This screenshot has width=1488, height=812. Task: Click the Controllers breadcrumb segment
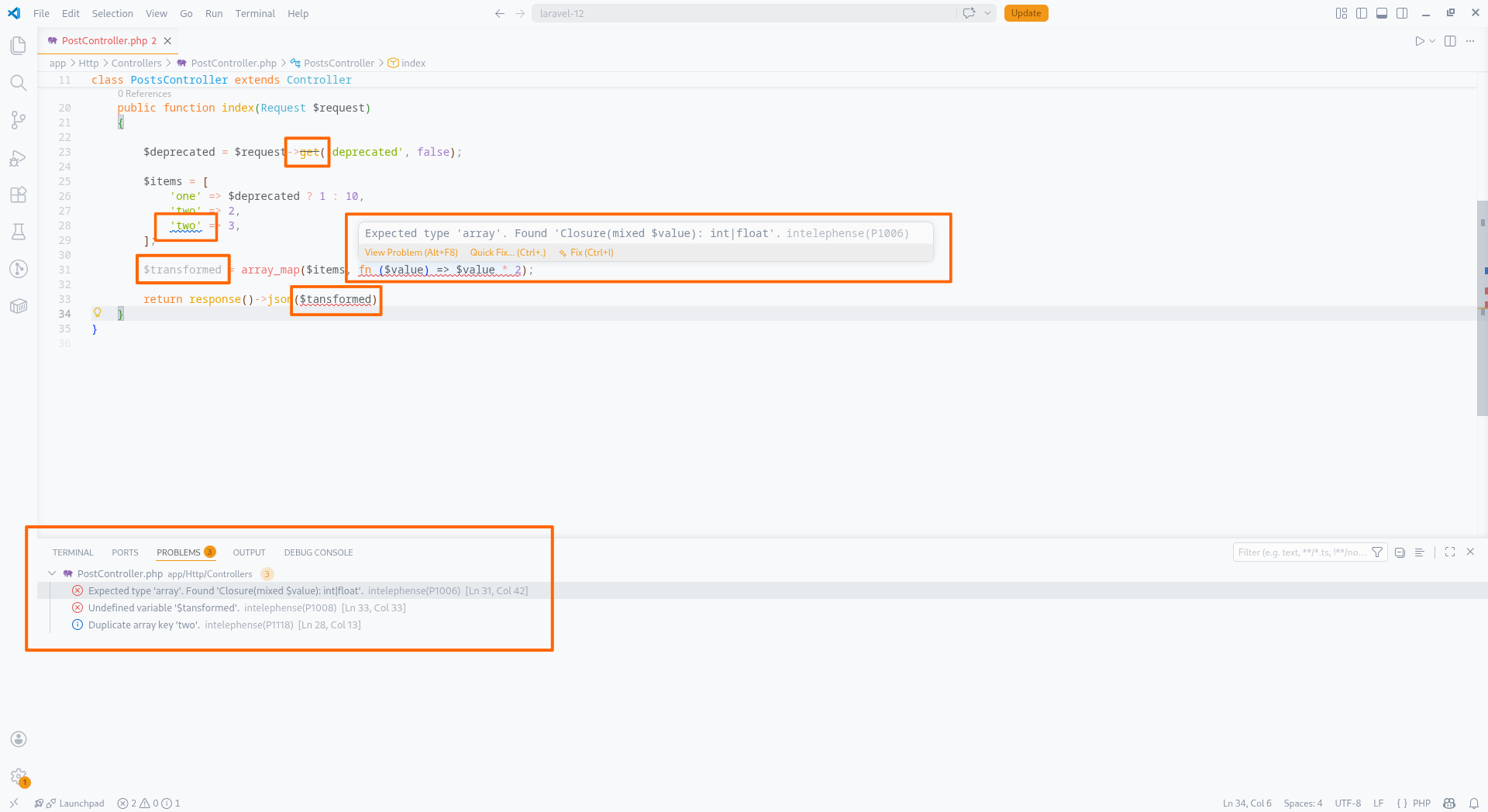coord(136,64)
